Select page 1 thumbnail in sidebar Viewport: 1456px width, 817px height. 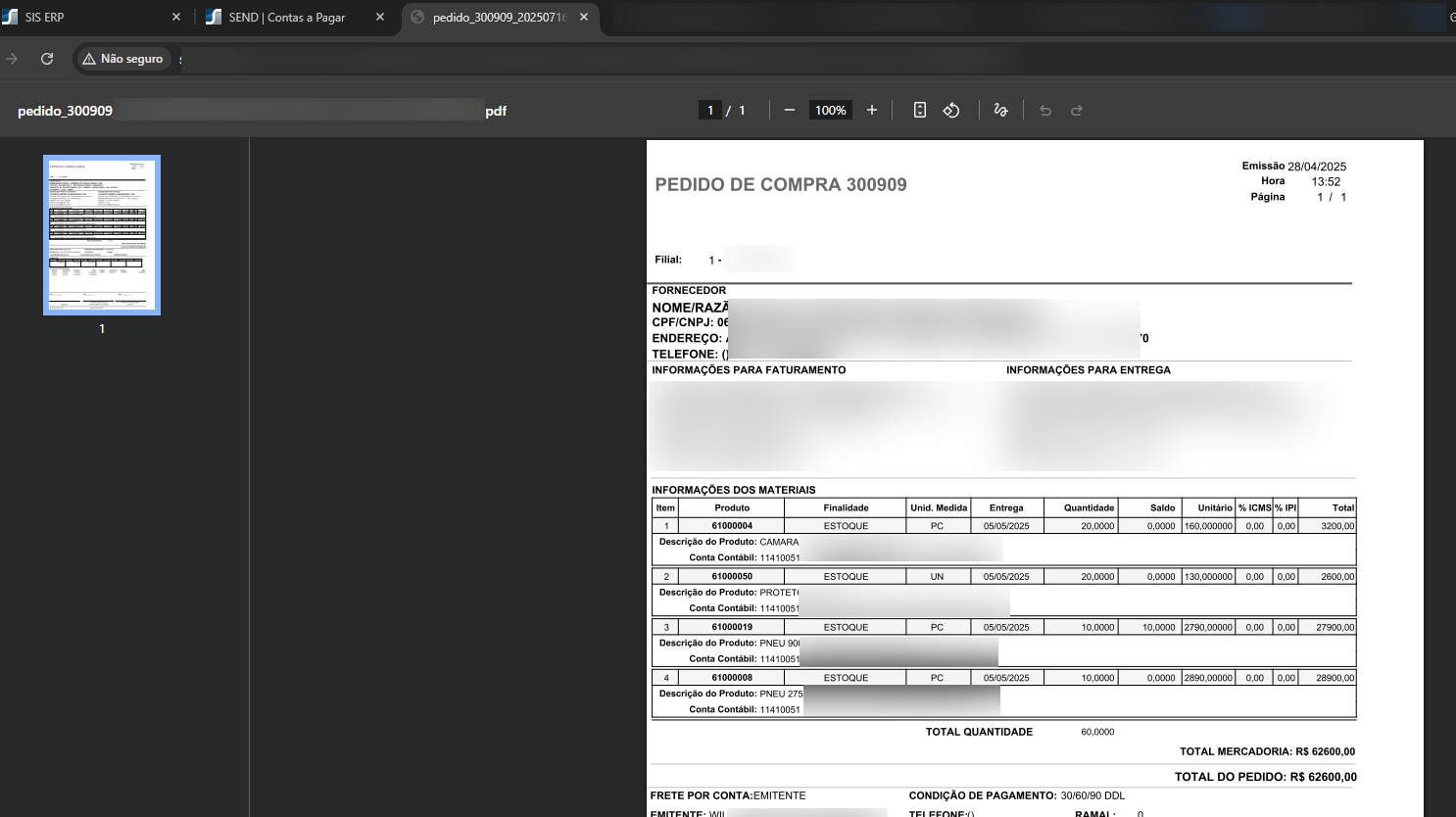click(x=102, y=235)
